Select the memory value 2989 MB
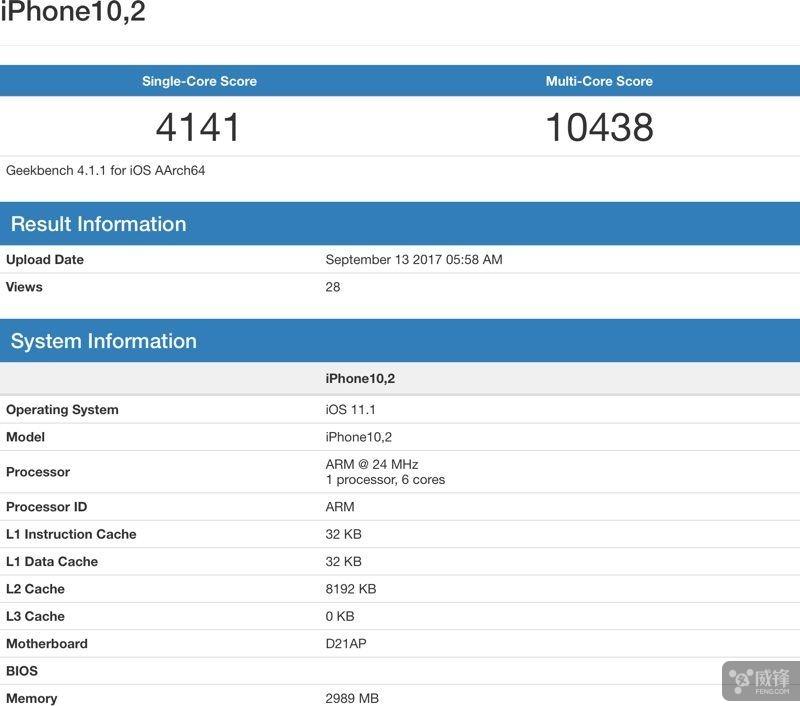800x706 pixels. pos(352,698)
